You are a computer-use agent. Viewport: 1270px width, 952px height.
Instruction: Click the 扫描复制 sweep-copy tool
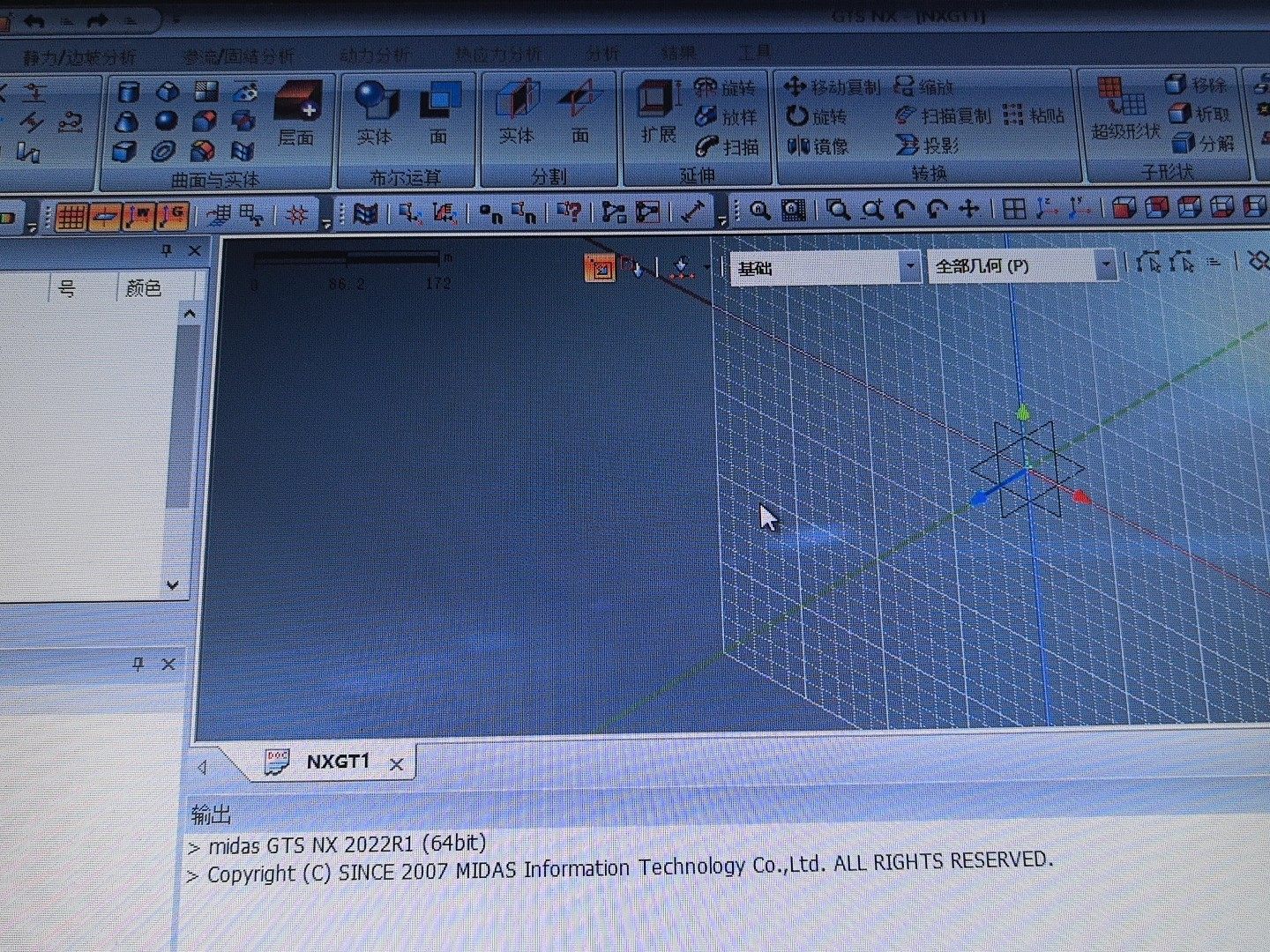(943, 115)
